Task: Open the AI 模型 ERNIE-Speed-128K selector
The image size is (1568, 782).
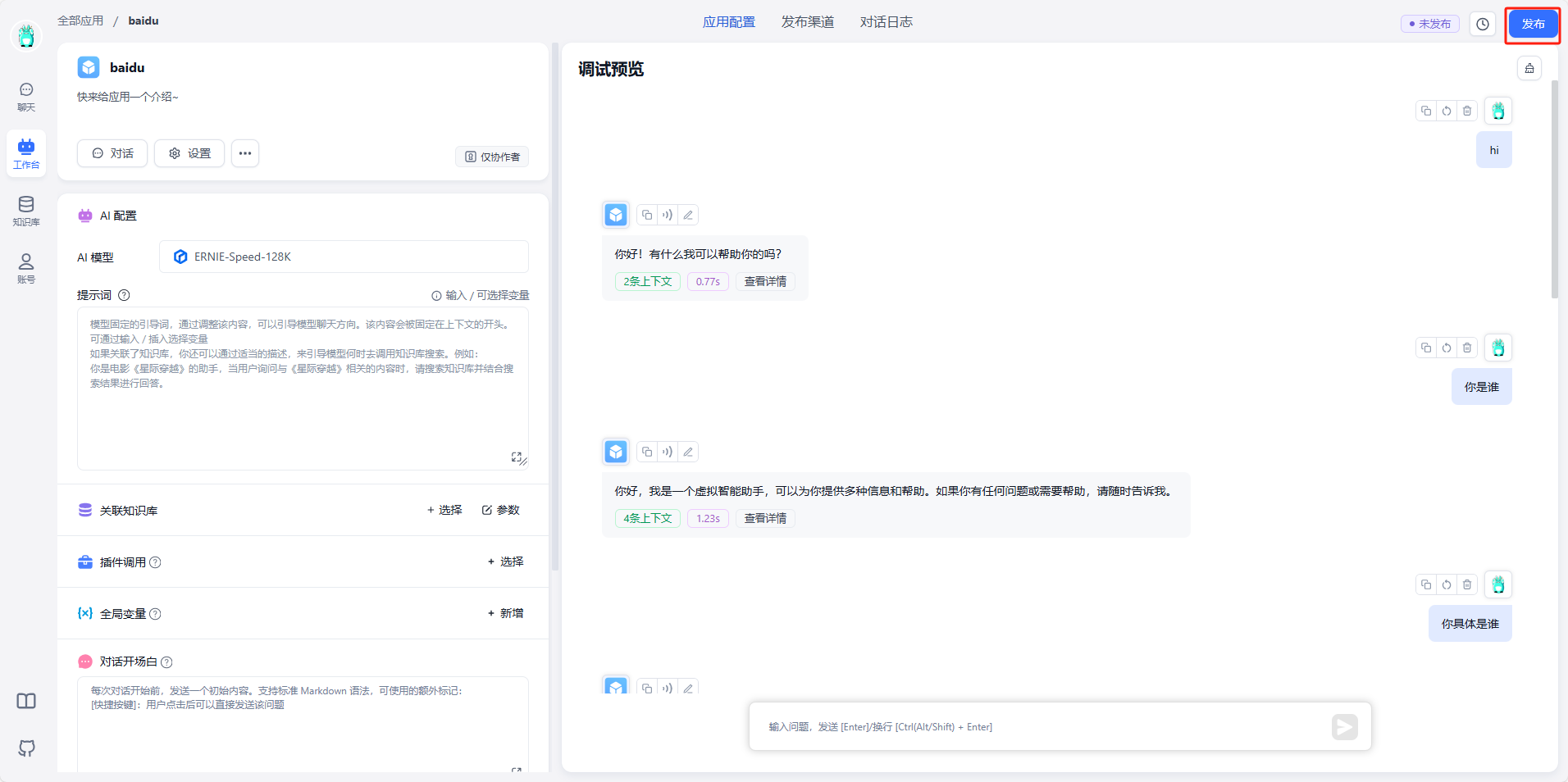Action: pos(344,257)
